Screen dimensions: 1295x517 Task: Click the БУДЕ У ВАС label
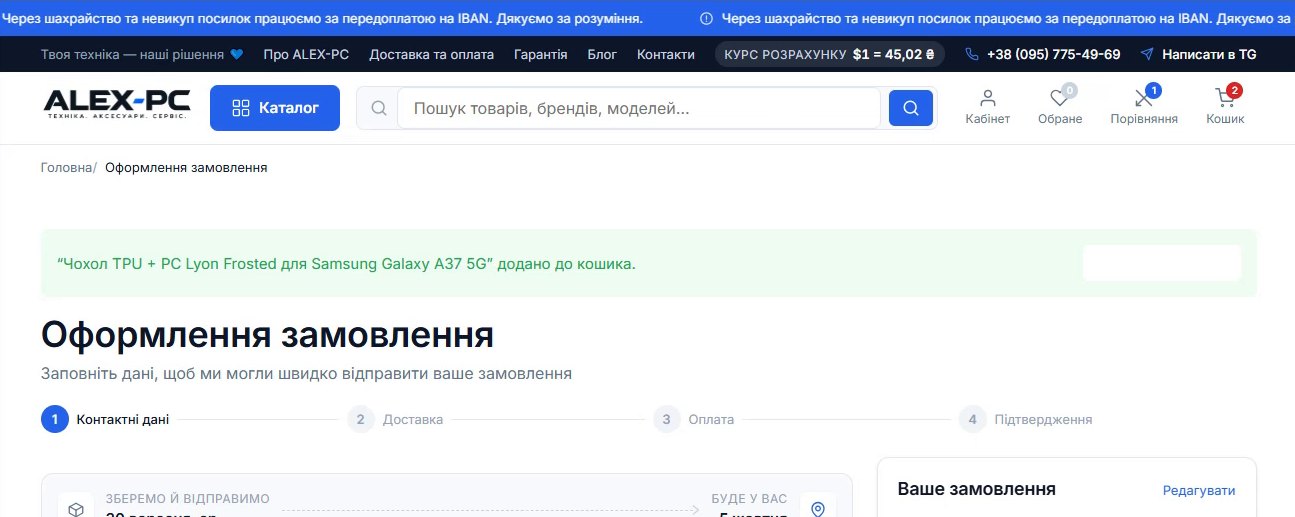pyautogui.click(x=749, y=498)
